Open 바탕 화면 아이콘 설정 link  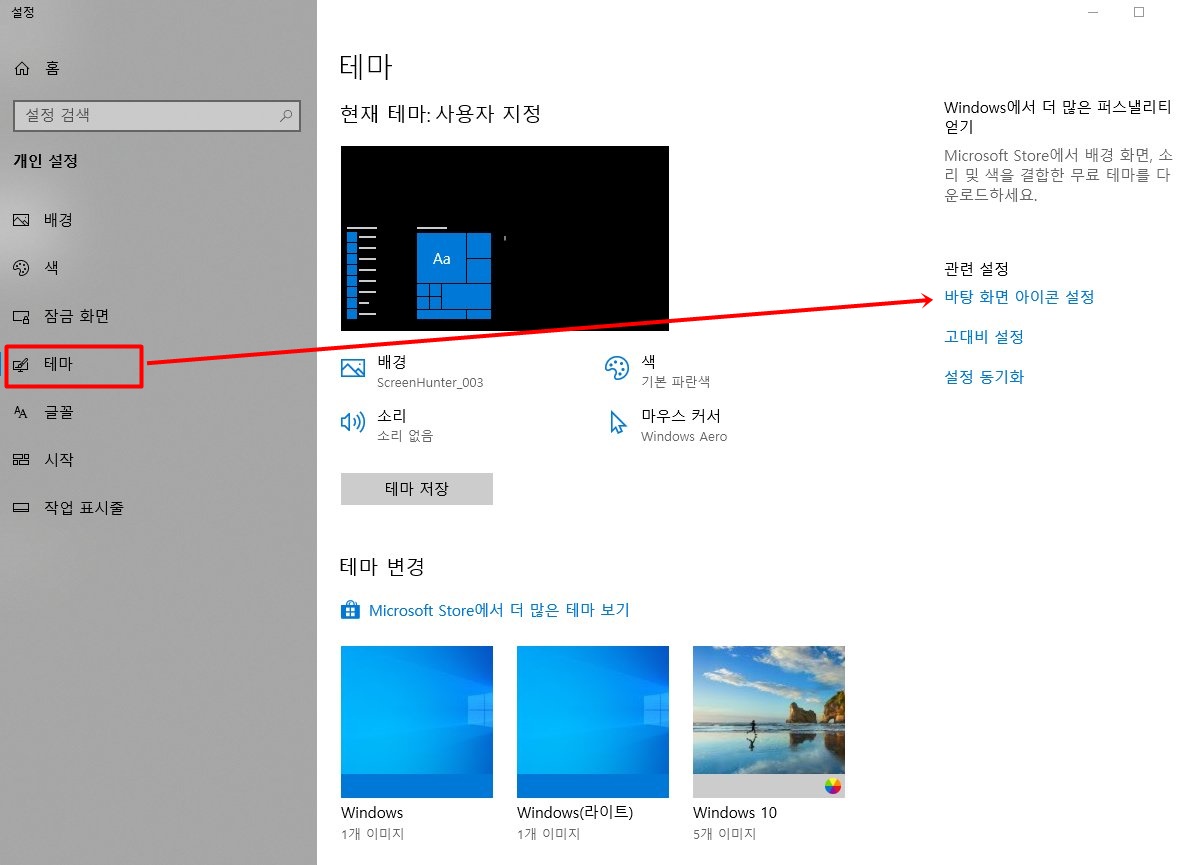1019,297
